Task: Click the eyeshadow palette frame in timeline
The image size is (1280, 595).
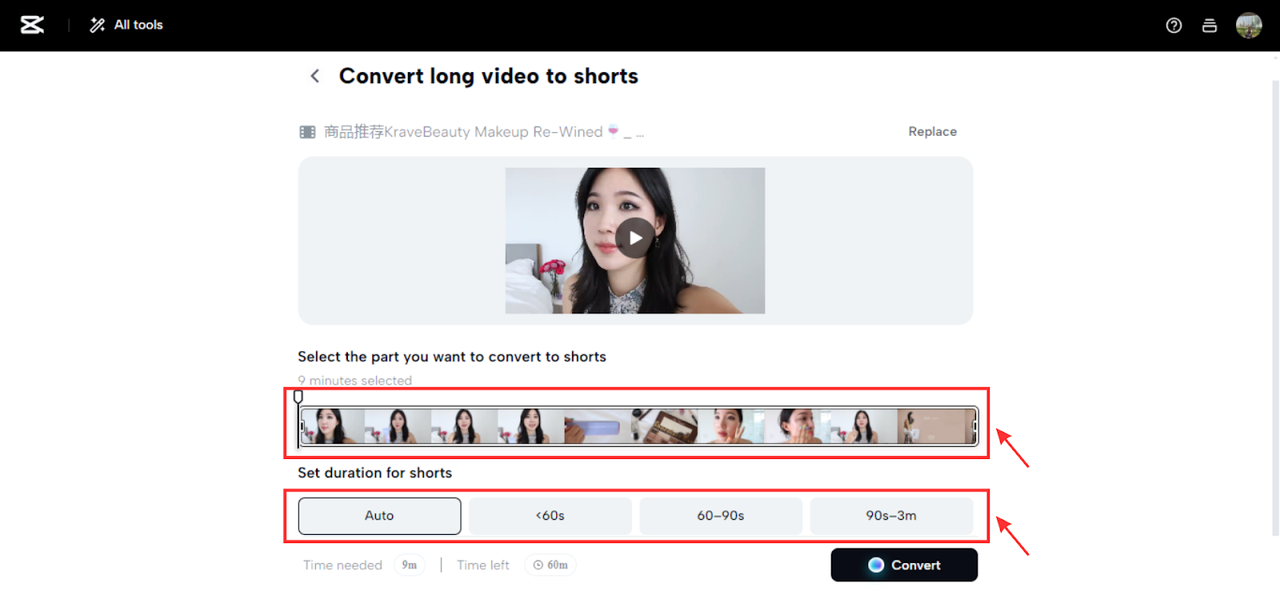Action: pyautogui.click(x=665, y=426)
